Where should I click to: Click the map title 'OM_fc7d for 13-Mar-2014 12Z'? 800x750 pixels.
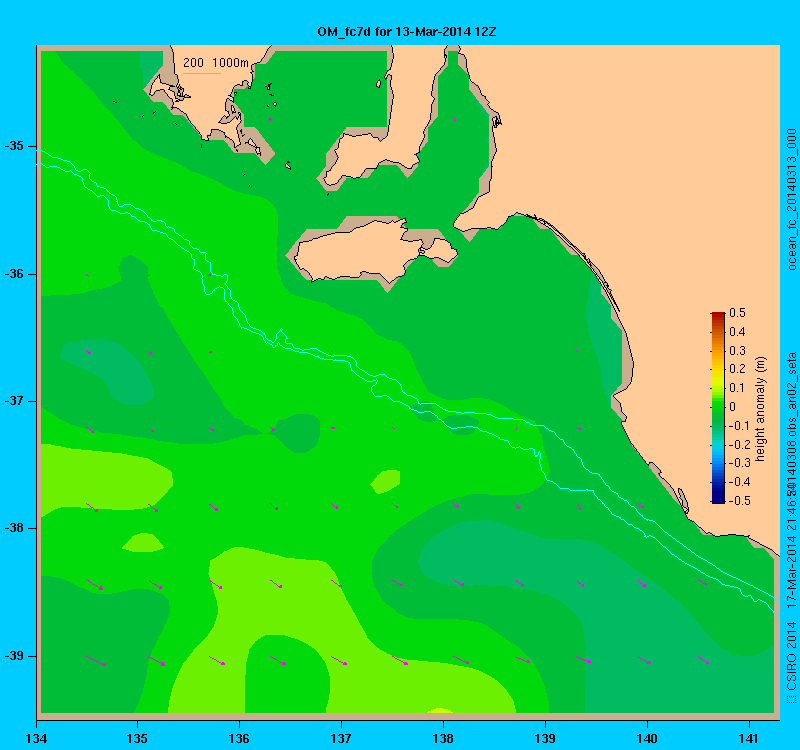coord(407,32)
